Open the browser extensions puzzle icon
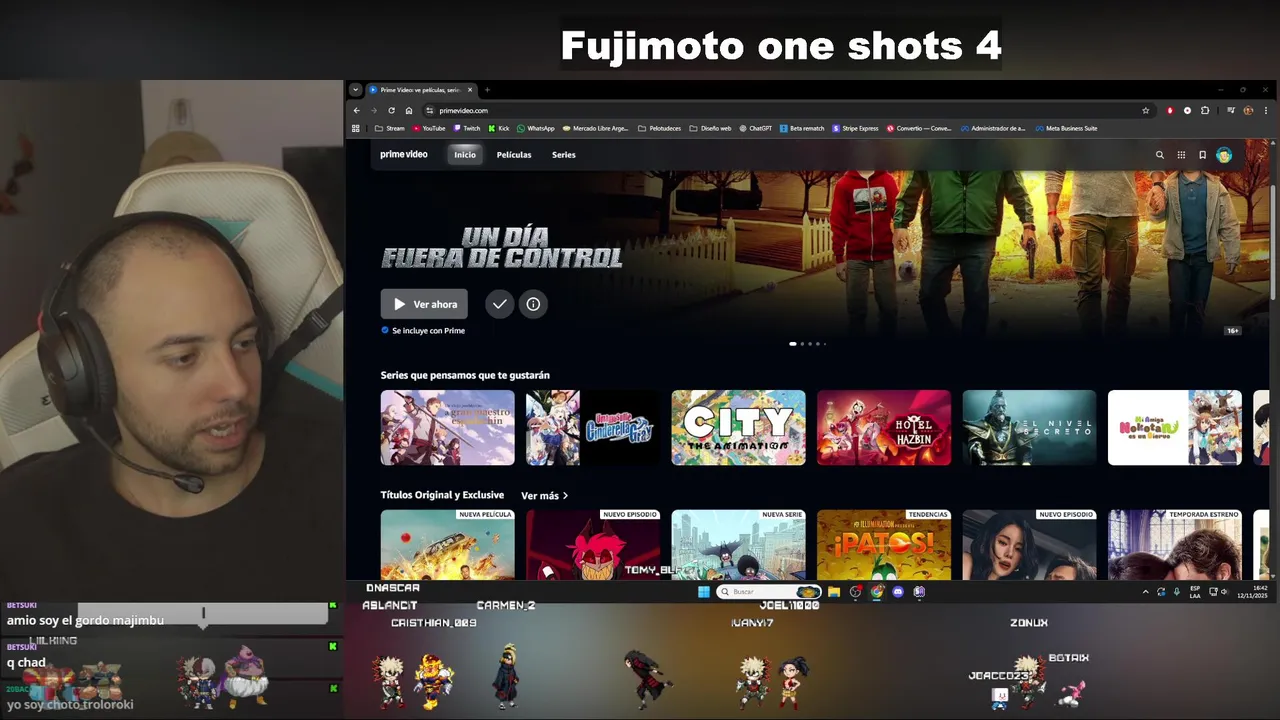 (x=1205, y=110)
